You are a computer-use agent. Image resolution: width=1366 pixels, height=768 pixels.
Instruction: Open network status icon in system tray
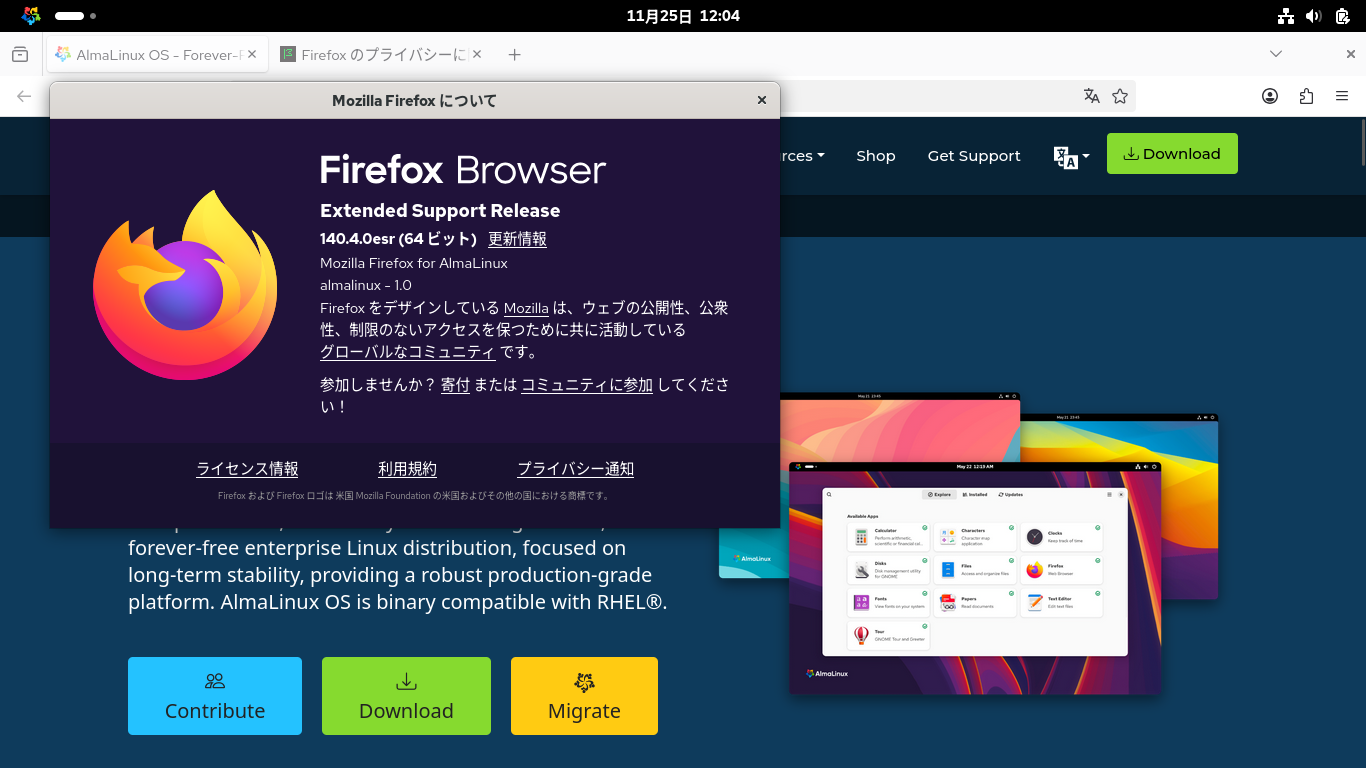[x=1286, y=16]
